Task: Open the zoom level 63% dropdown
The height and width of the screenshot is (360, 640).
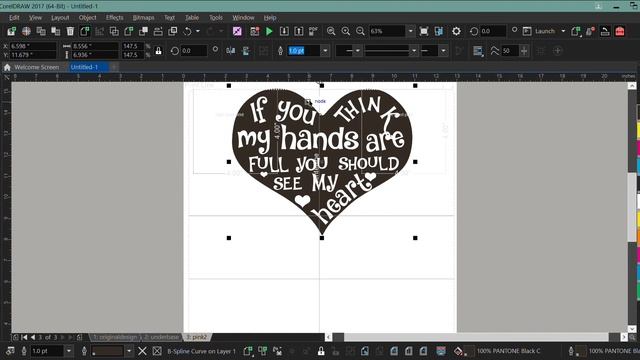Action: pos(411,31)
